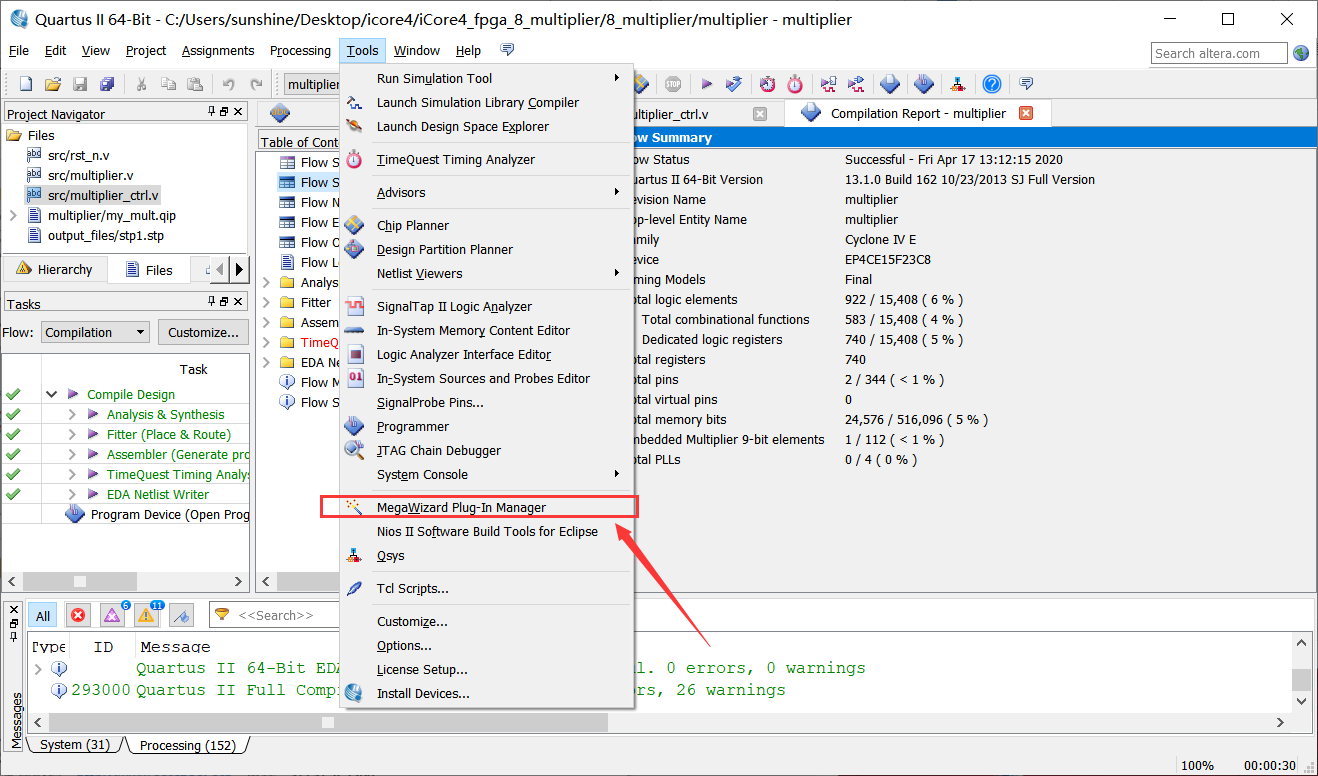Click the Stop Processing toolbar icon

[673, 84]
